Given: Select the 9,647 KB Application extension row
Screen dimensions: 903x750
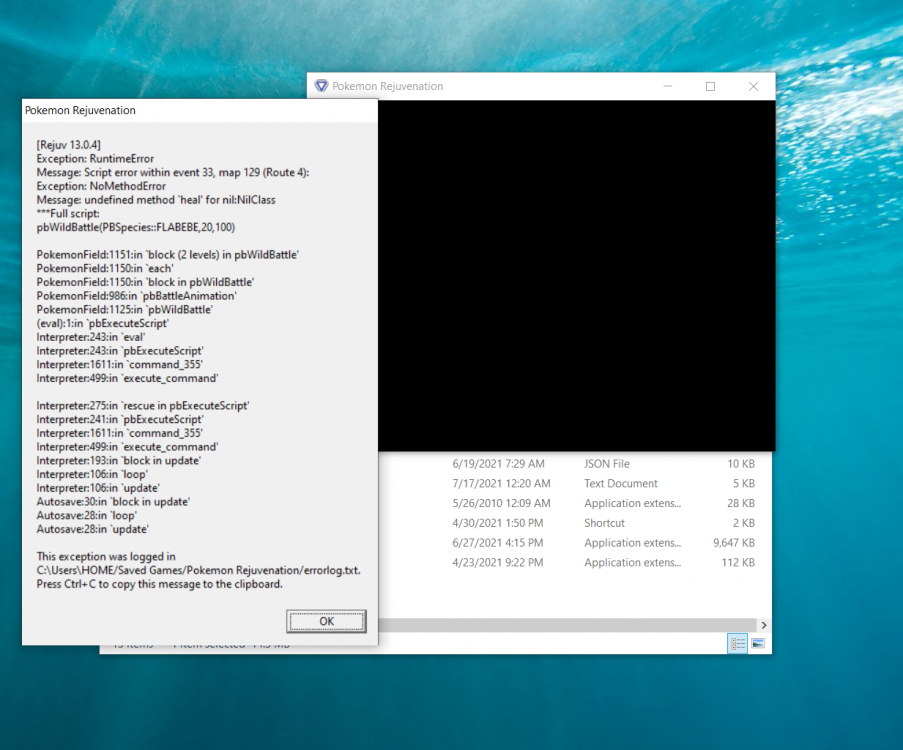Looking at the screenshot, I should pos(632,543).
